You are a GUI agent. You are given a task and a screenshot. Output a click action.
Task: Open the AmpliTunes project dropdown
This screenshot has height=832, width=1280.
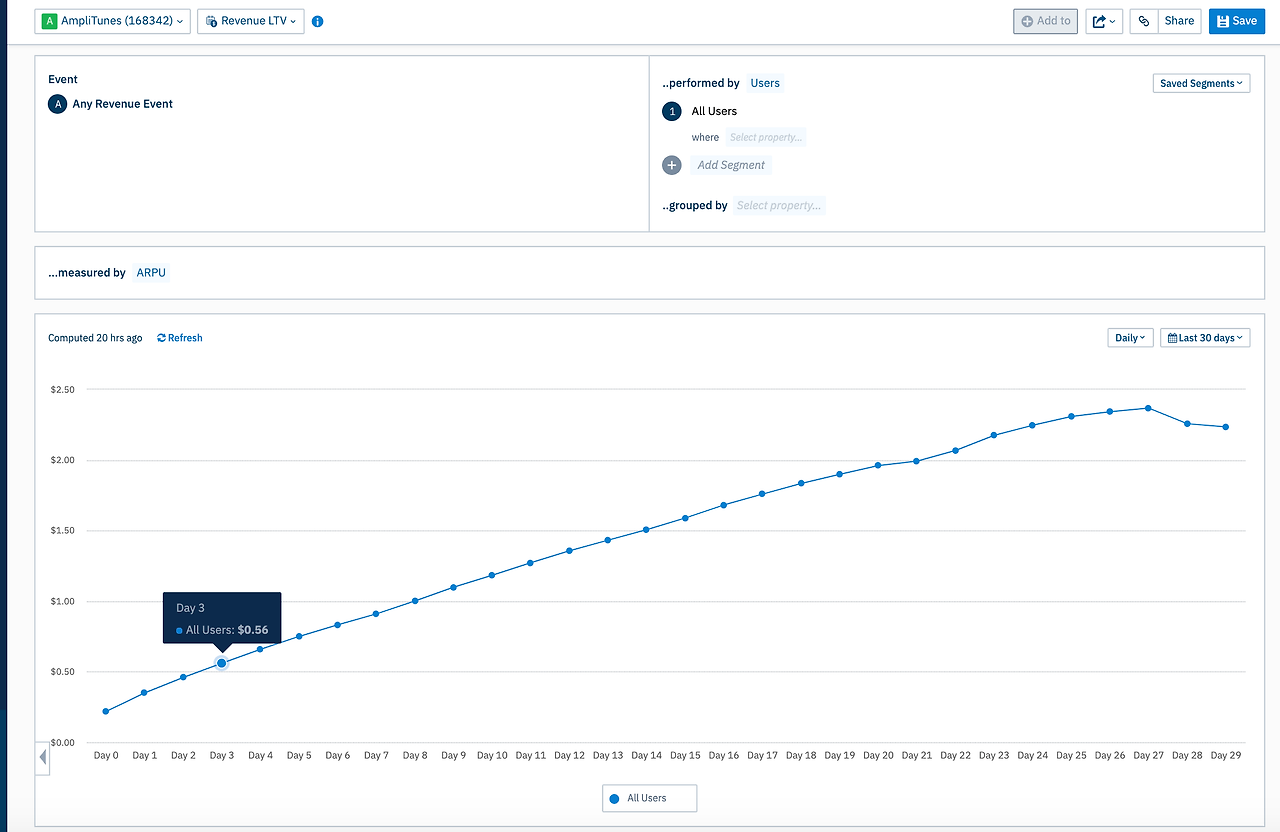click(x=113, y=21)
